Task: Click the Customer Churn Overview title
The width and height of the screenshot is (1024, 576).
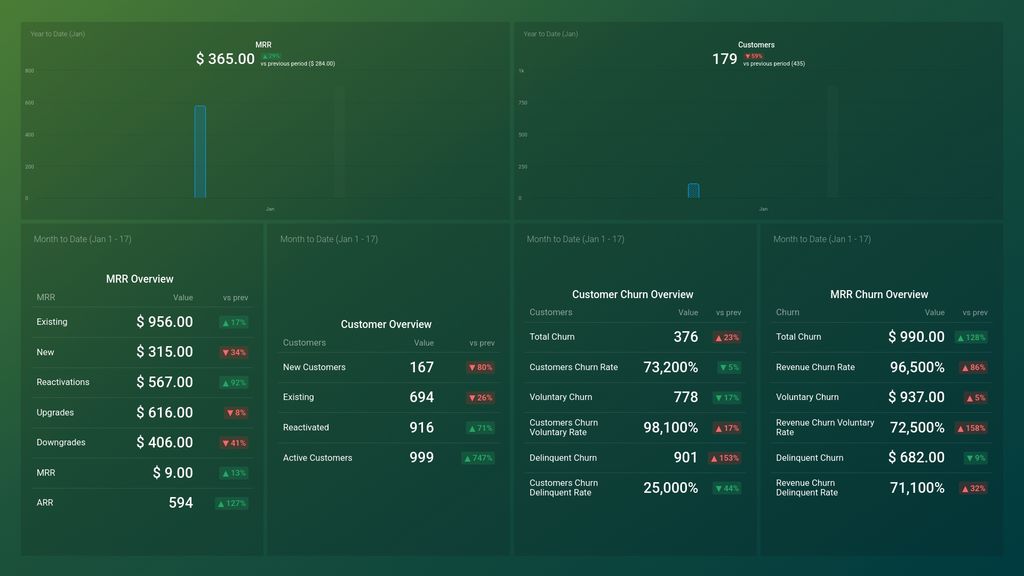Action: (633, 295)
